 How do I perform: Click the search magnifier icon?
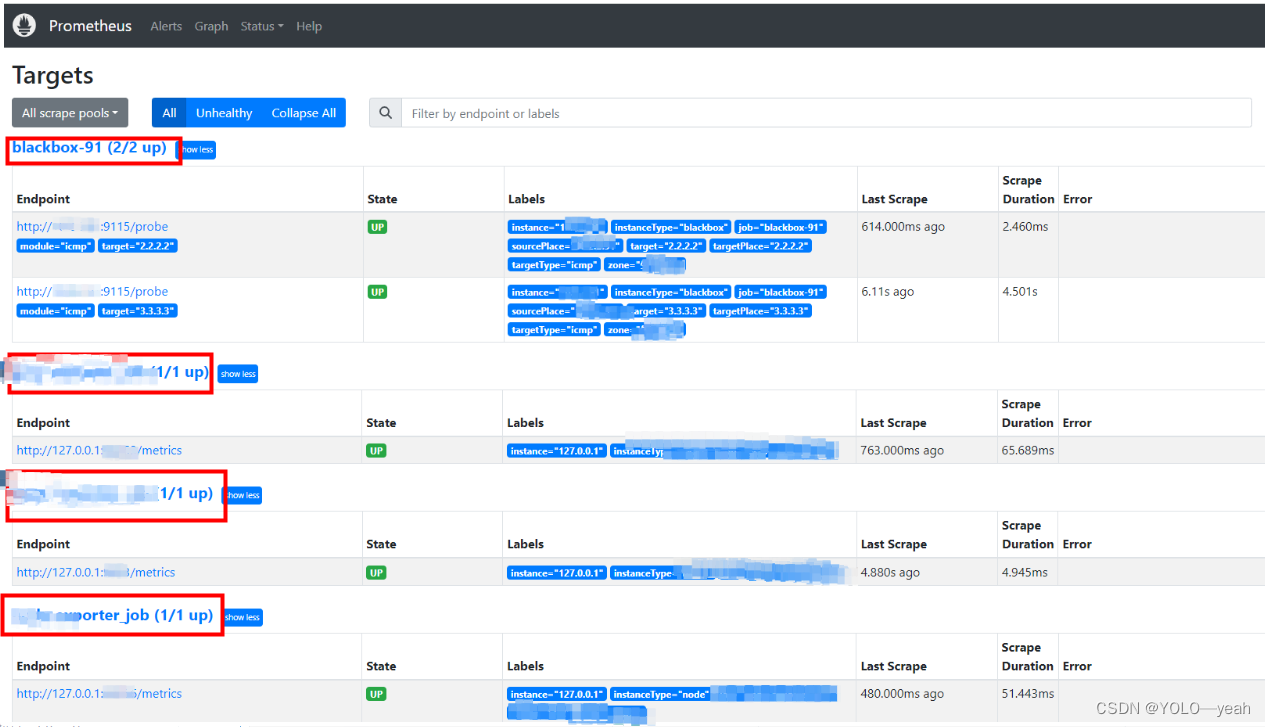tap(385, 113)
